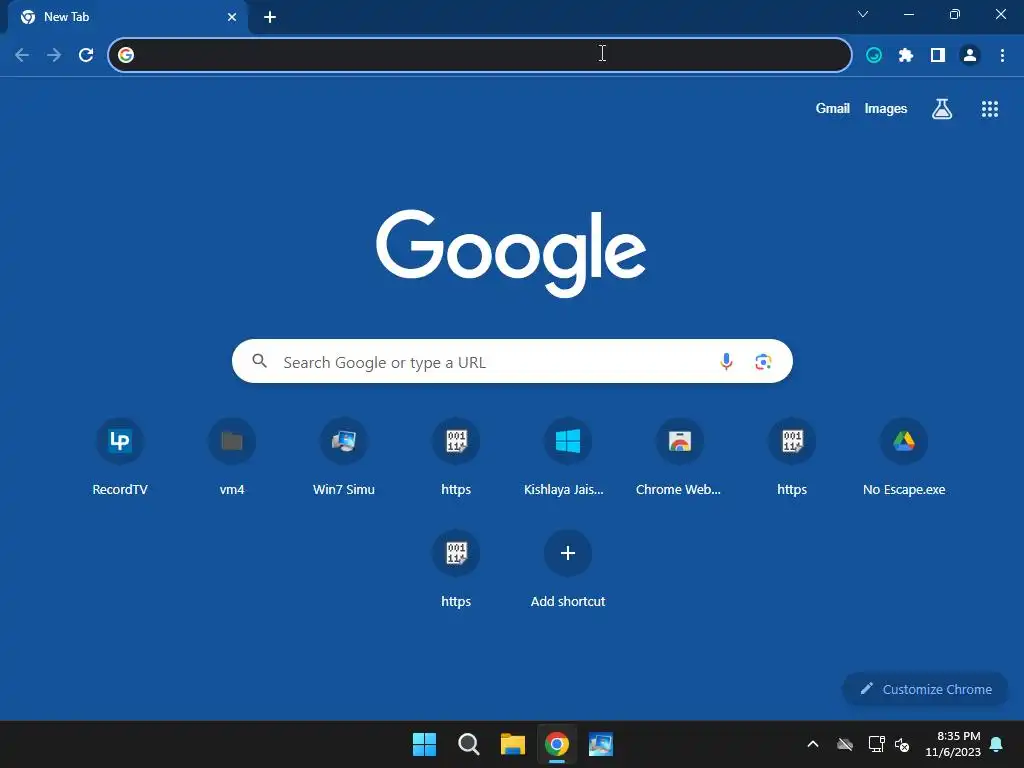Open the notifications bell
The width and height of the screenshot is (1024, 768).
[996, 744]
